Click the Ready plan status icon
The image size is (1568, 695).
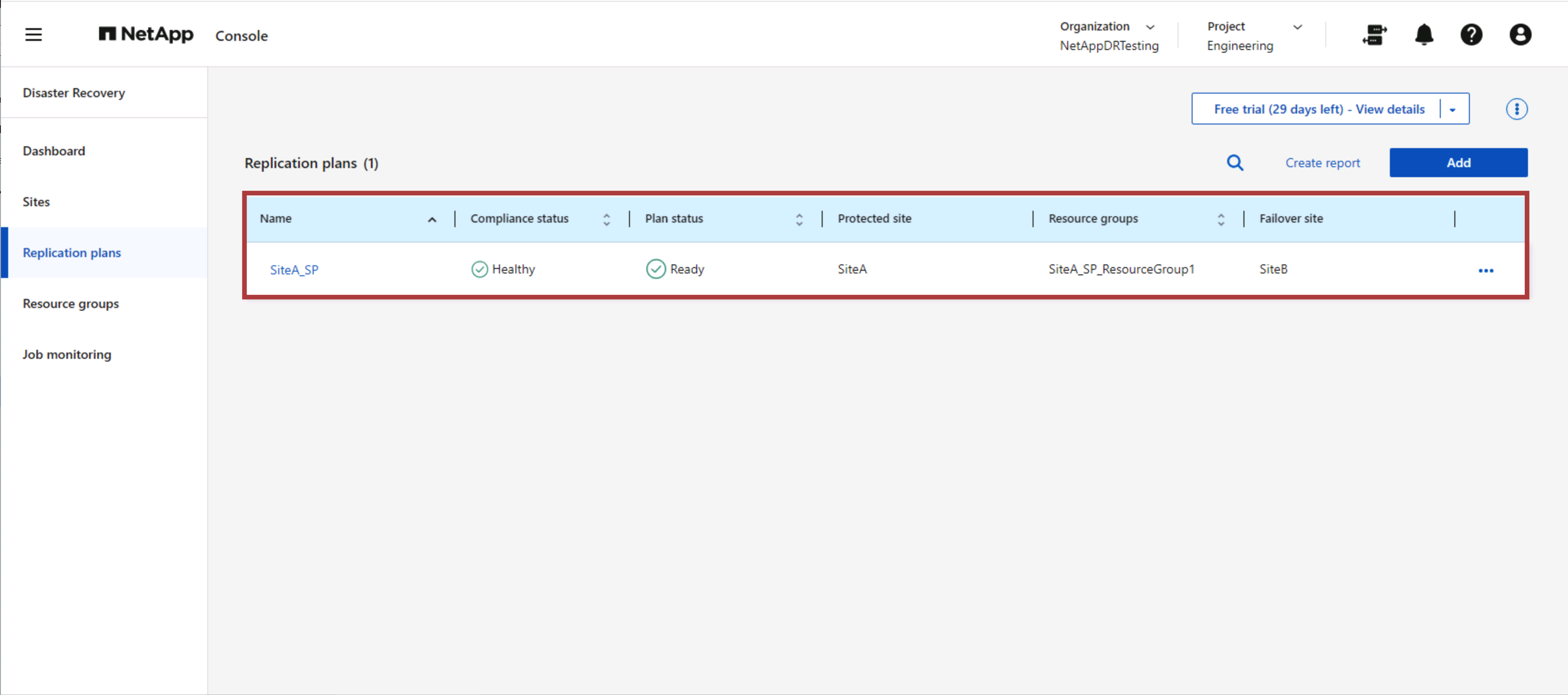656,269
